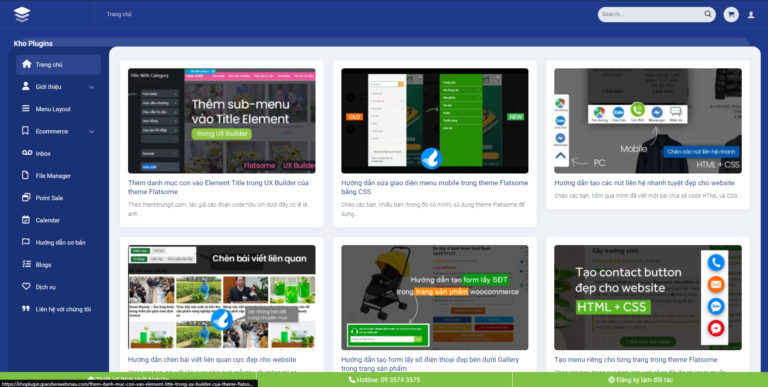This screenshot has height=387, width=768.
Task: Open article Hướng dẫn tạo form lấy số điện thoại
Action: [x=430, y=364]
